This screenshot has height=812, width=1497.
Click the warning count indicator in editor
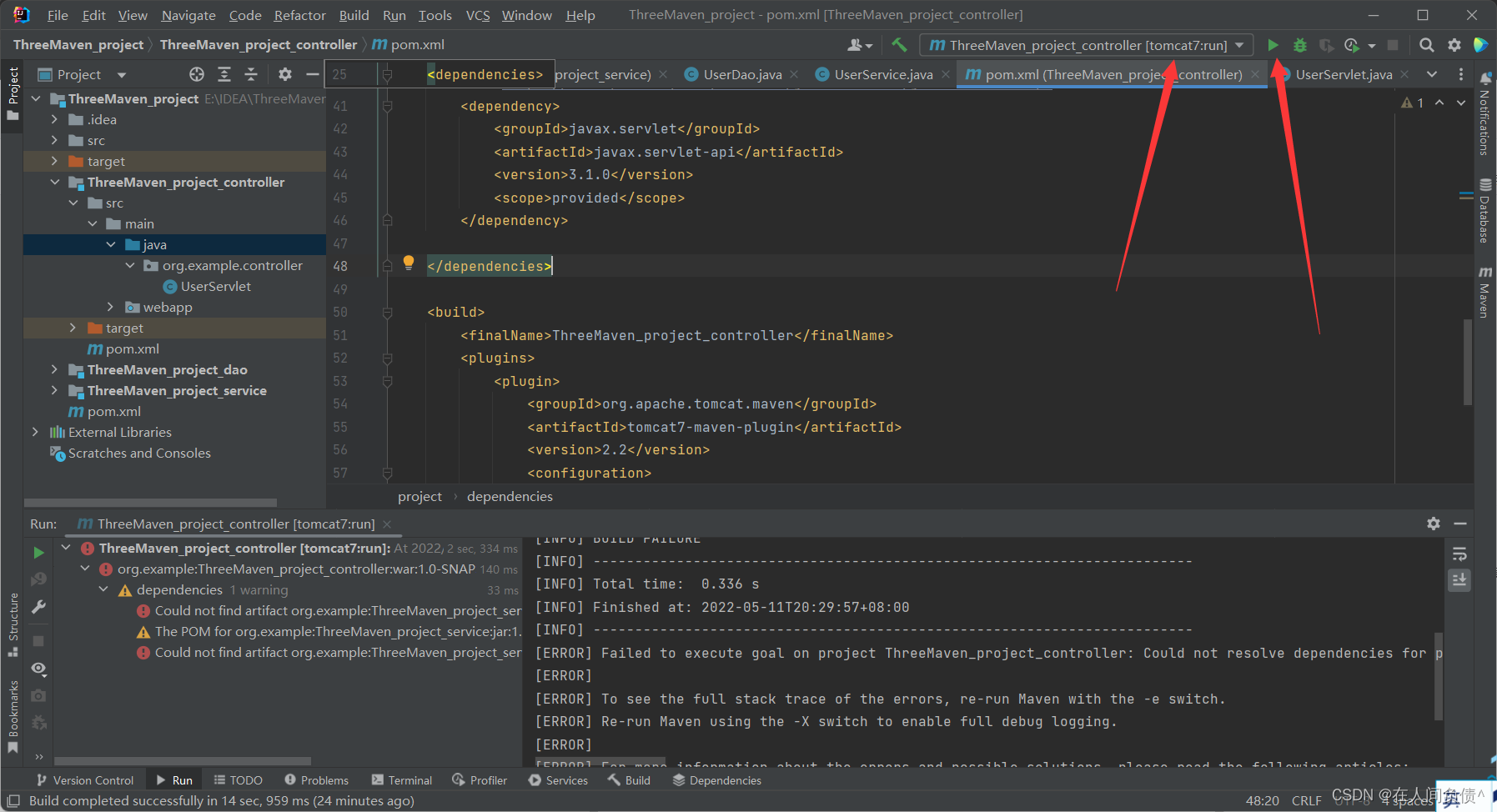point(1413,103)
